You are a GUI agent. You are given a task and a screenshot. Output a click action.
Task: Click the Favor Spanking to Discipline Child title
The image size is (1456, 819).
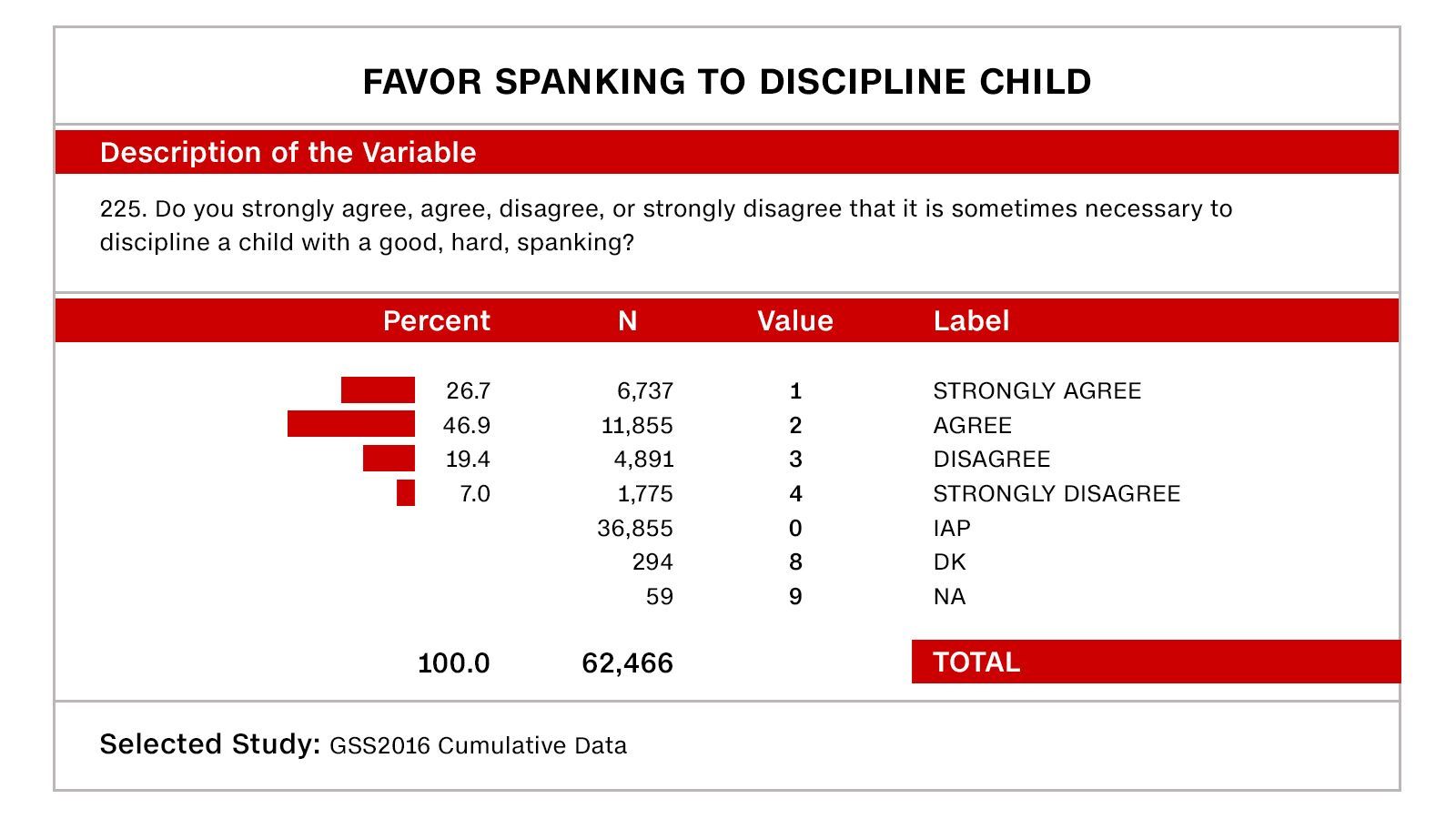point(726,82)
